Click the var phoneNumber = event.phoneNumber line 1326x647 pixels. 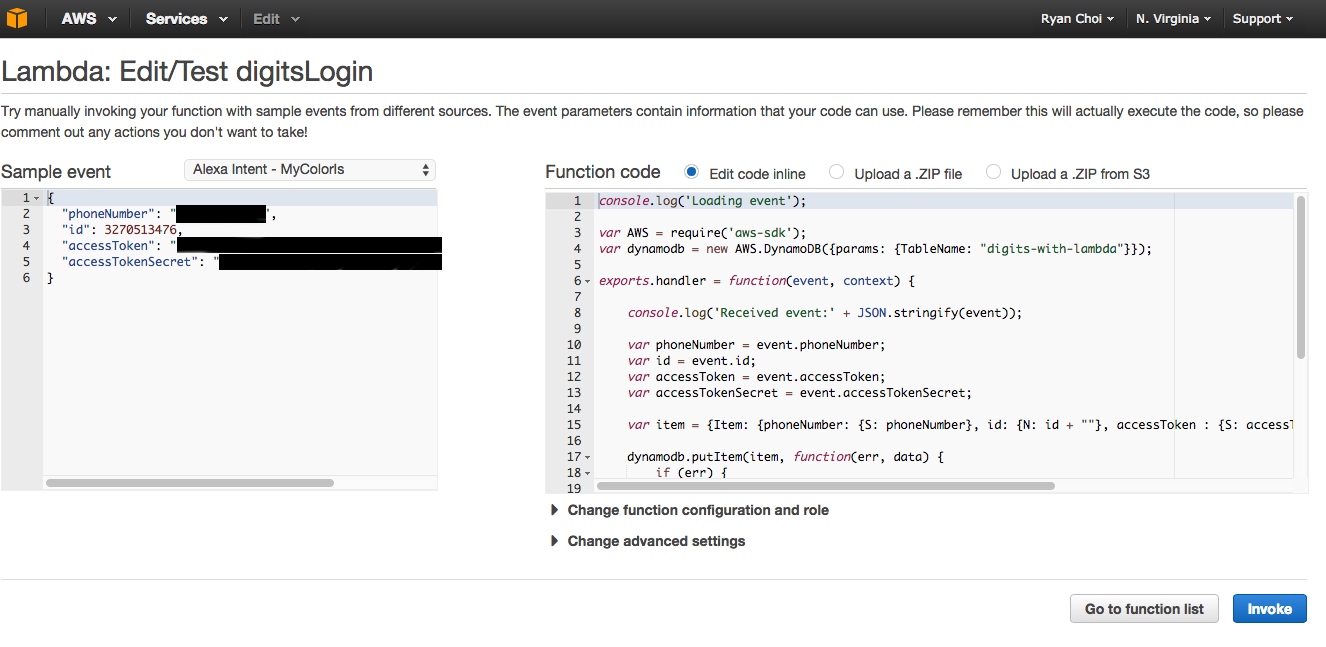tap(757, 345)
